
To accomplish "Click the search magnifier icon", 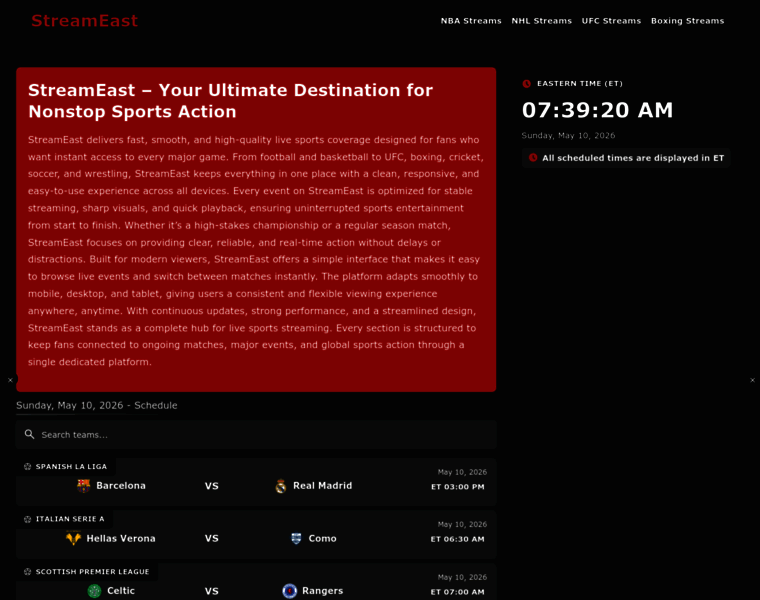I will [30, 434].
